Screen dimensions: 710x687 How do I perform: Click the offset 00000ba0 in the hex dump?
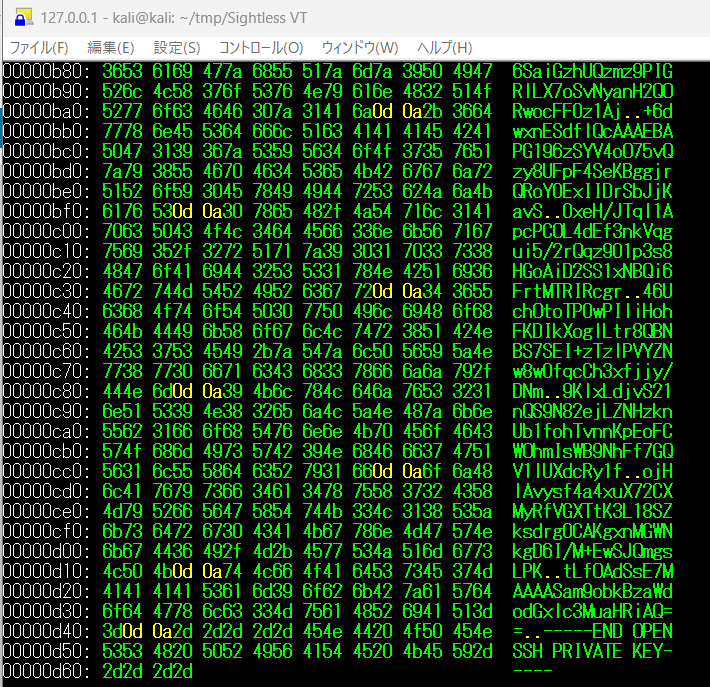point(46,111)
